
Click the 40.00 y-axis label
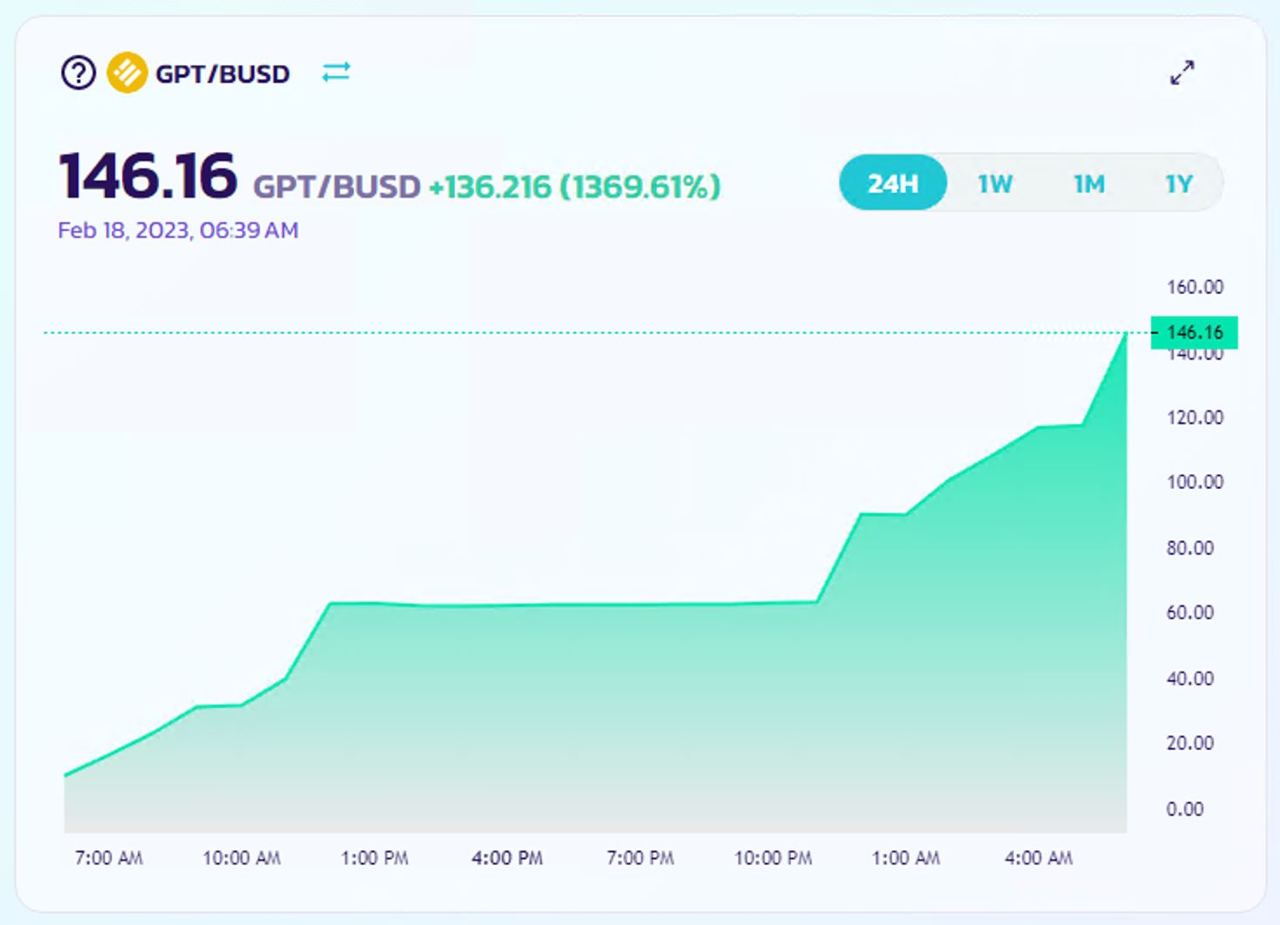[x=1190, y=678]
